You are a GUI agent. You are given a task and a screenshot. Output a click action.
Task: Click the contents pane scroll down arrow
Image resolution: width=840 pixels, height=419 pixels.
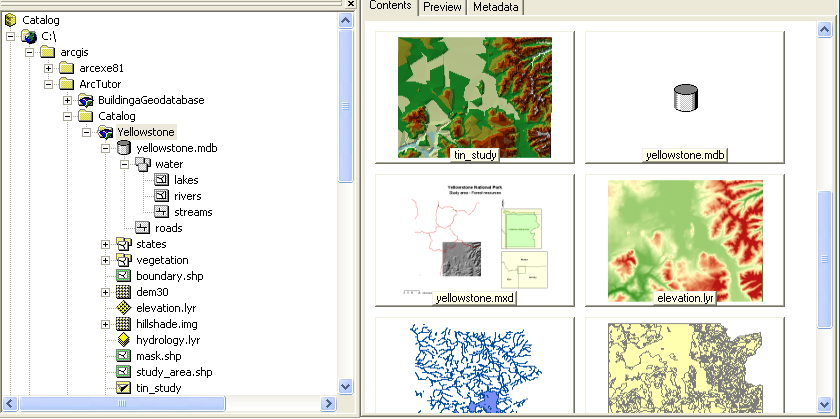point(824,404)
